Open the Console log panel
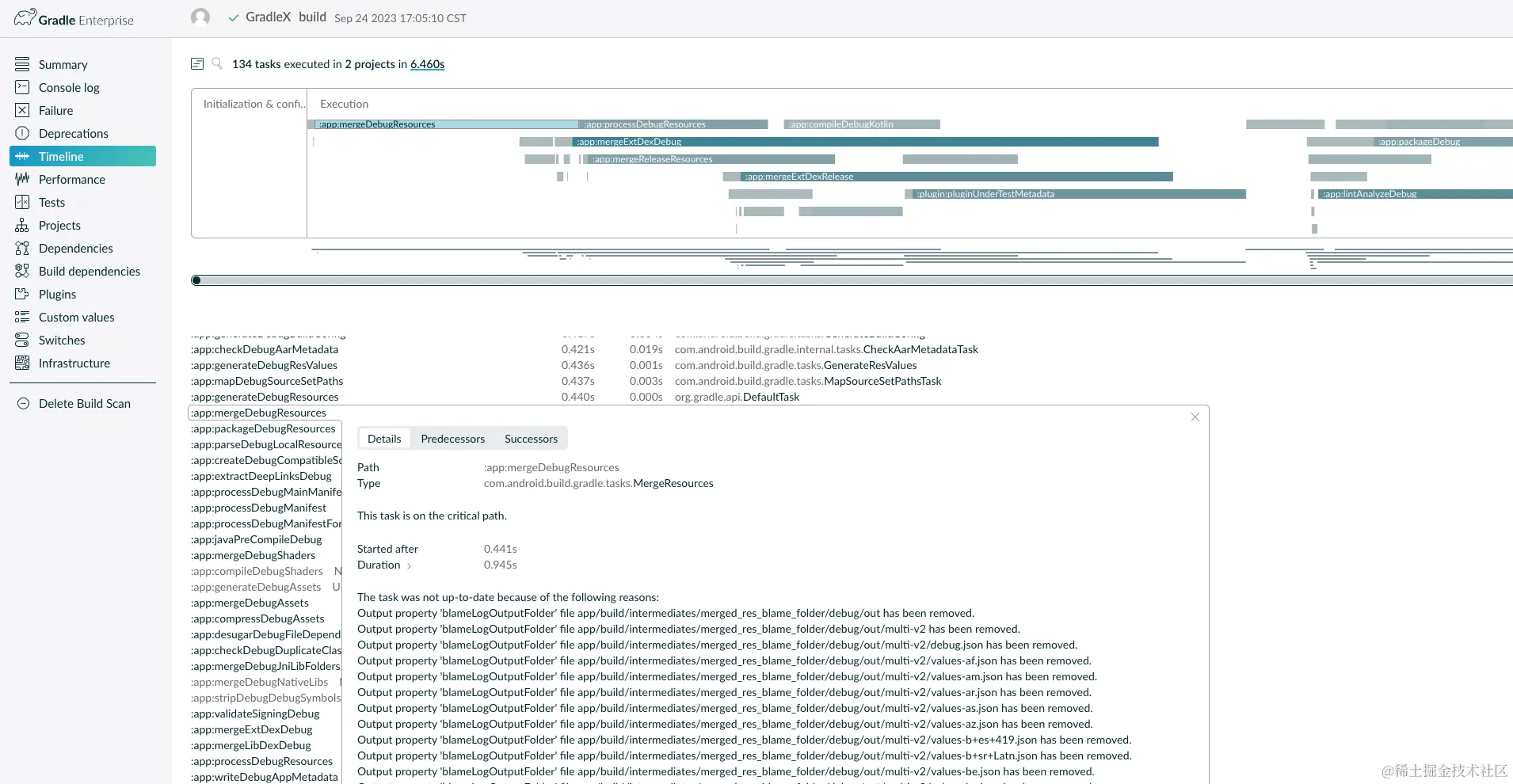Image resolution: width=1513 pixels, height=784 pixels. click(68, 87)
